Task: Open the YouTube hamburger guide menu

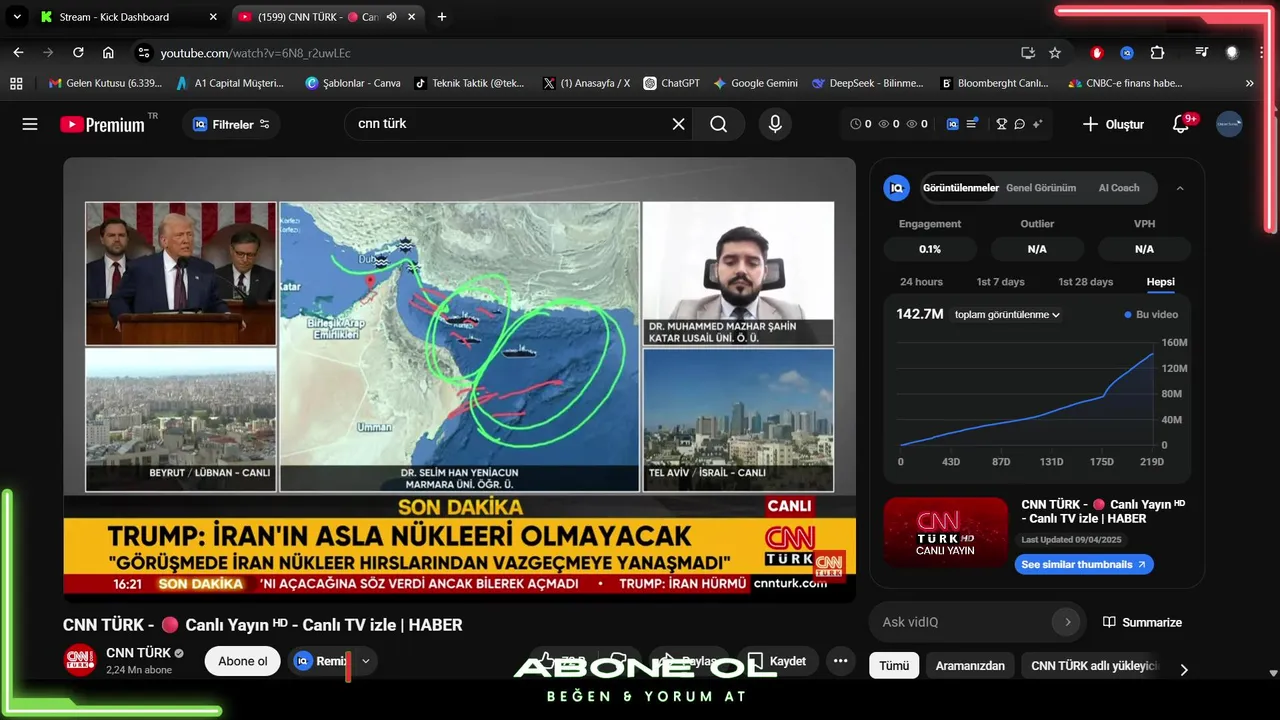Action: click(30, 124)
